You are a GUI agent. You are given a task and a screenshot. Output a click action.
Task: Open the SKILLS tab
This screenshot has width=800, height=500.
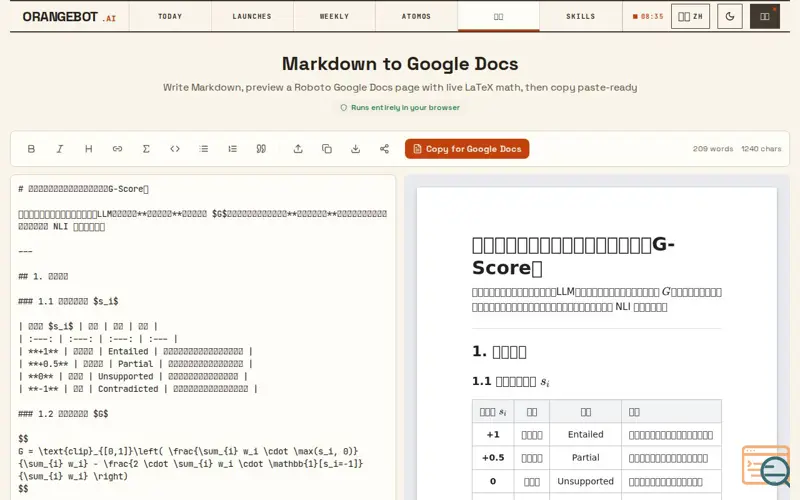581,16
